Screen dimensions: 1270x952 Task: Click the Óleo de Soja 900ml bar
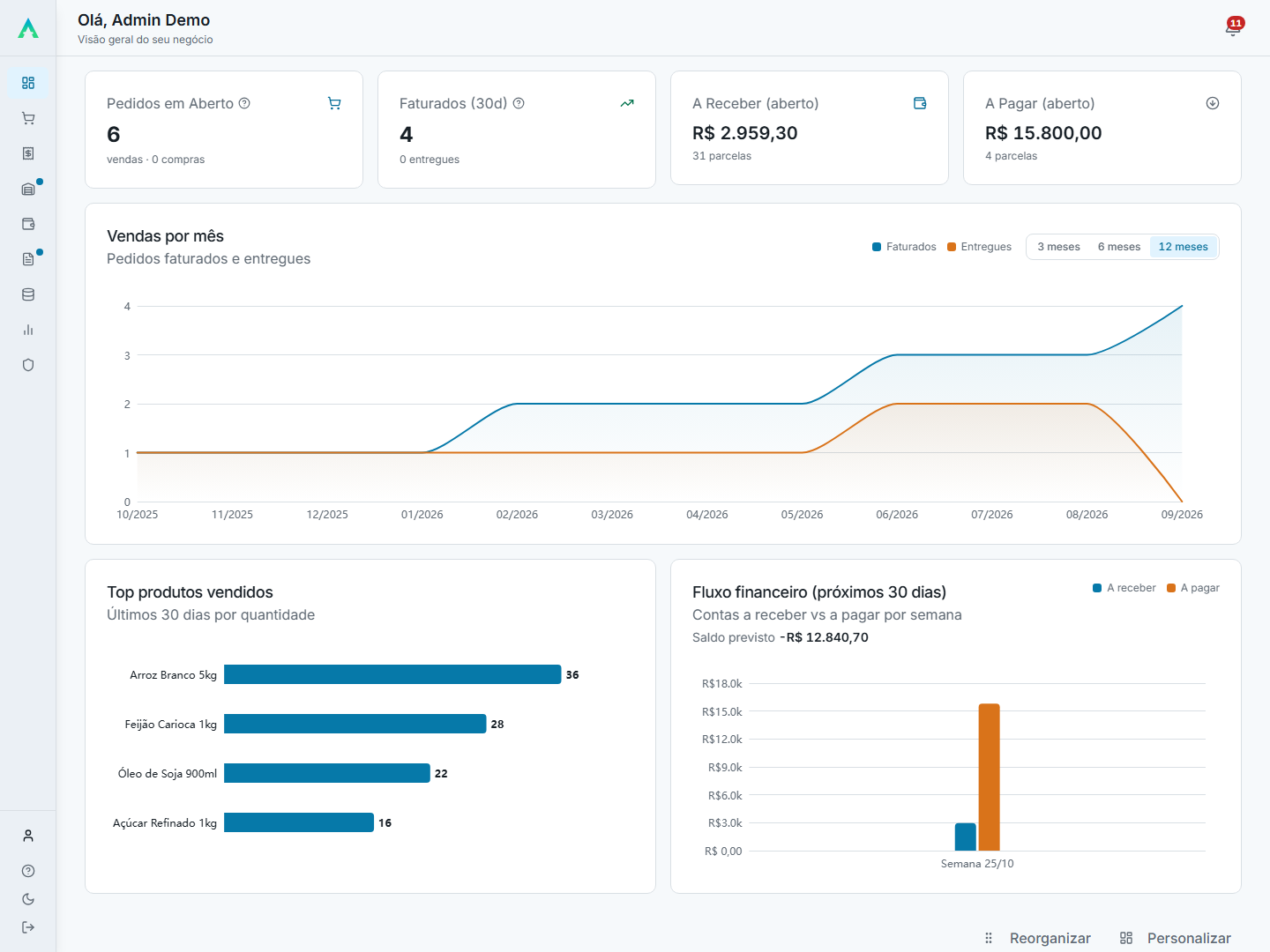[x=327, y=773]
